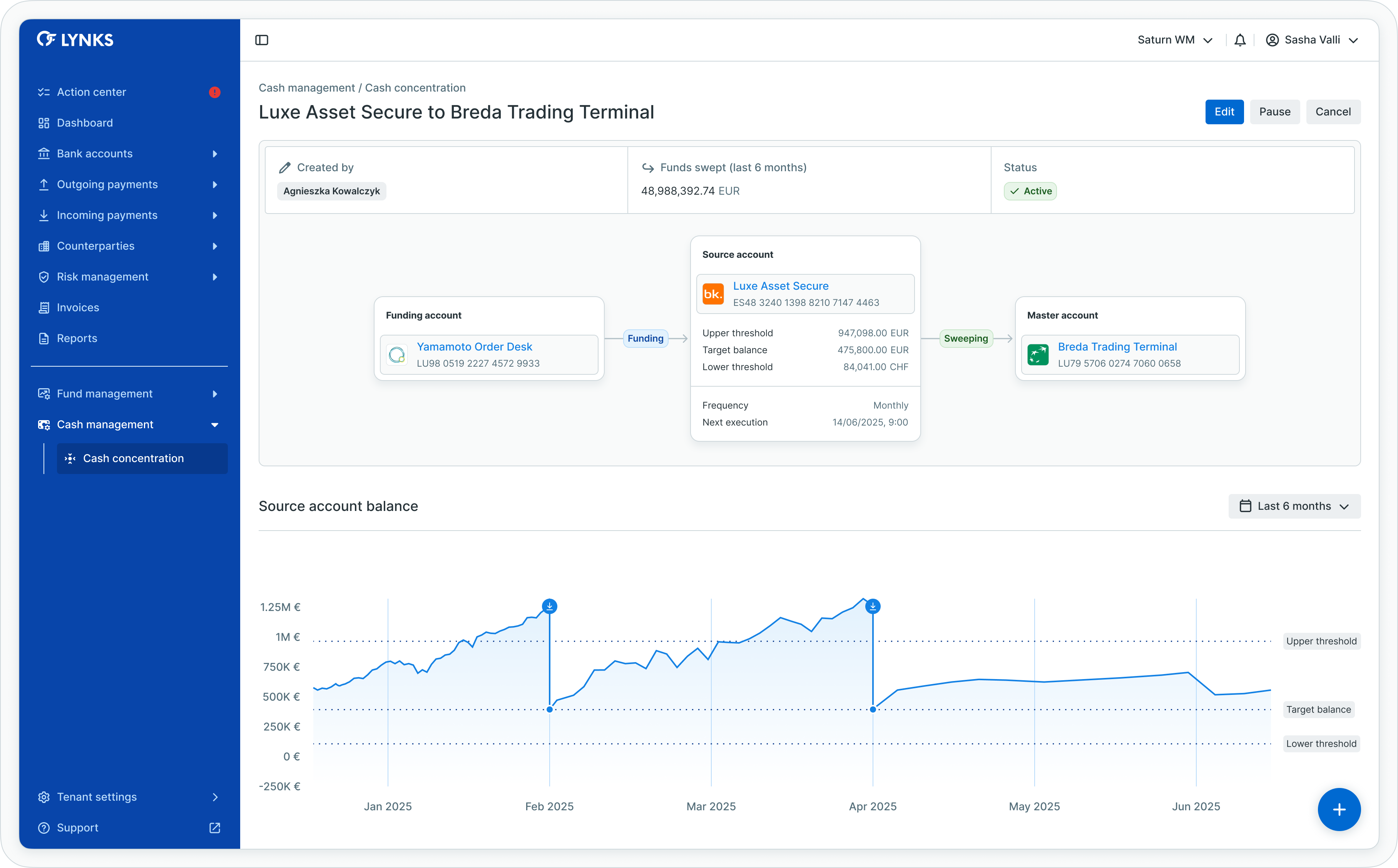The image size is (1398, 868).
Task: Expand the Bank accounts submenu
Action: 215,154
